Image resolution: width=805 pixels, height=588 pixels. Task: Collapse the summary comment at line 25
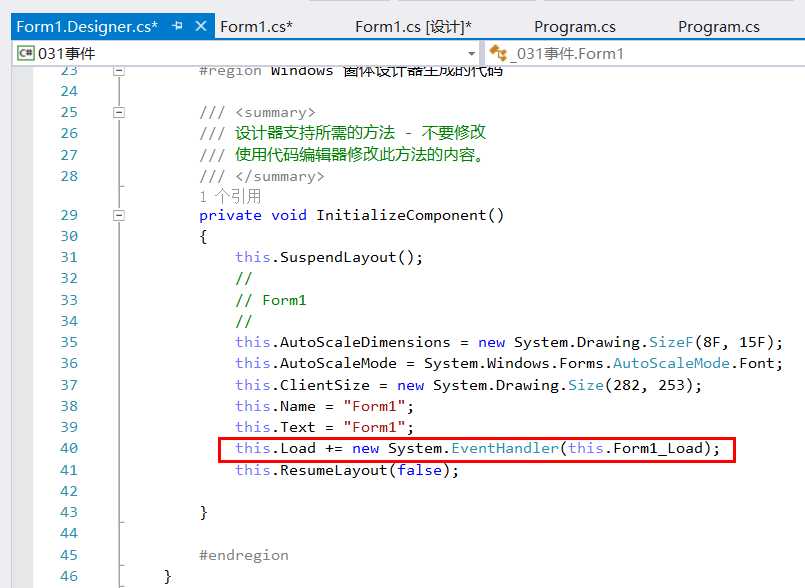[119, 112]
